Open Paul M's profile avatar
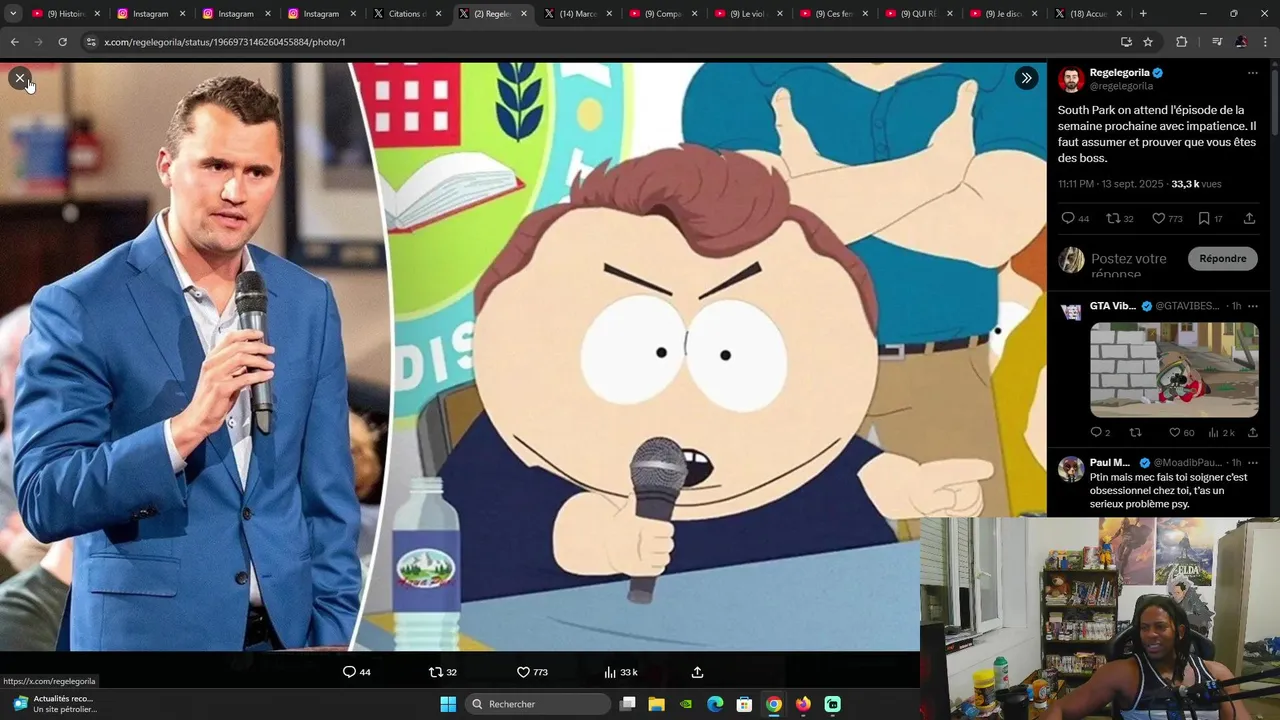The height and width of the screenshot is (720, 1280). (1071, 469)
